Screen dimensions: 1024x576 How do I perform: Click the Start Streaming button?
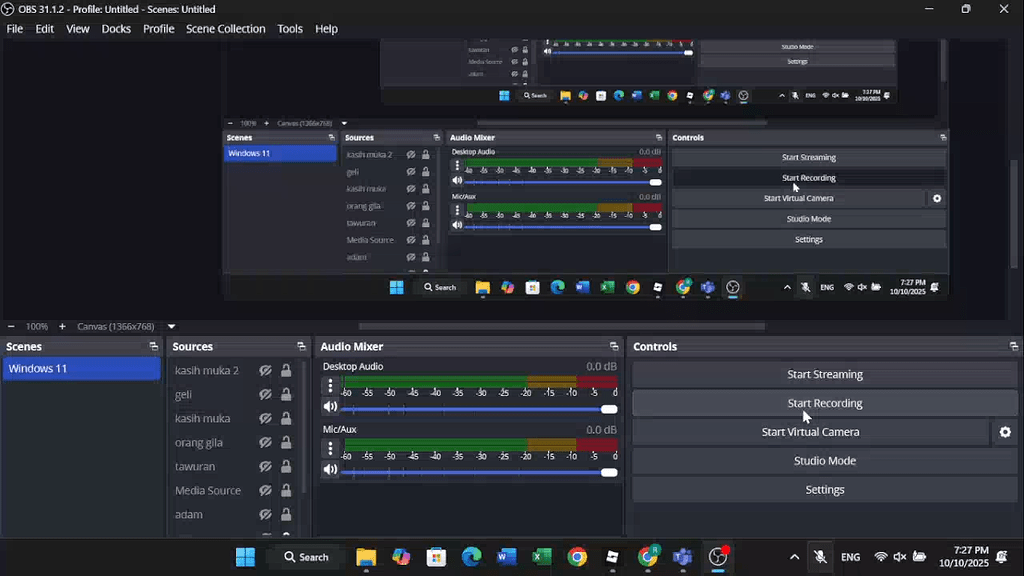pos(824,375)
